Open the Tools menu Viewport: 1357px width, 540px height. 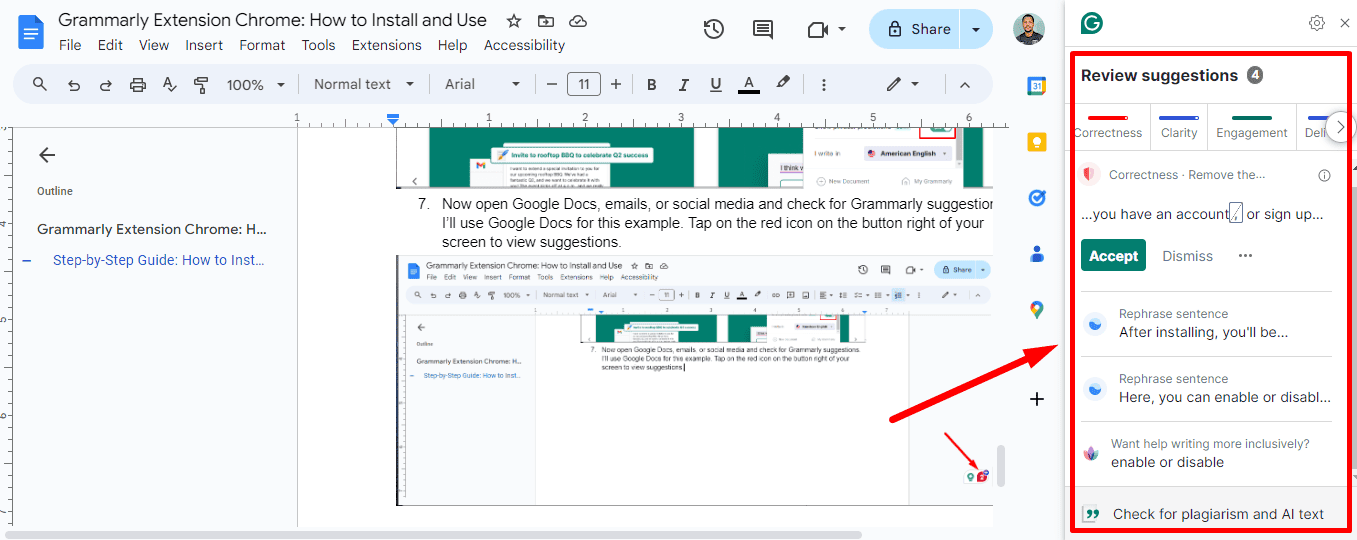[x=318, y=45]
